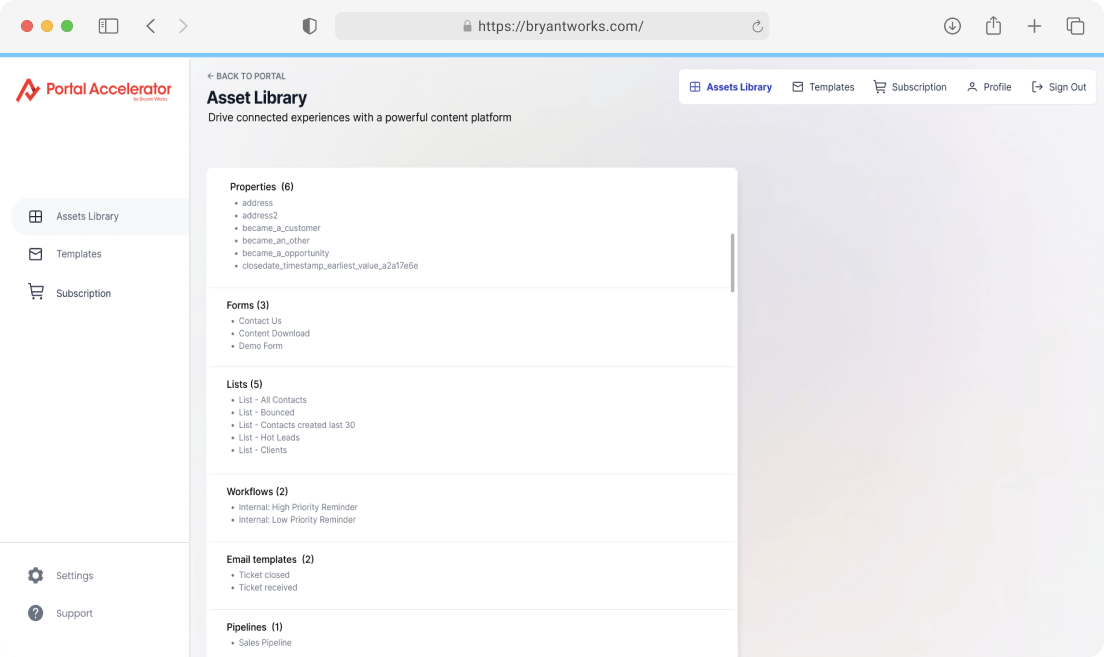The height and width of the screenshot is (657, 1104).
Task: Select the became_a_customer property
Action: tap(282, 228)
